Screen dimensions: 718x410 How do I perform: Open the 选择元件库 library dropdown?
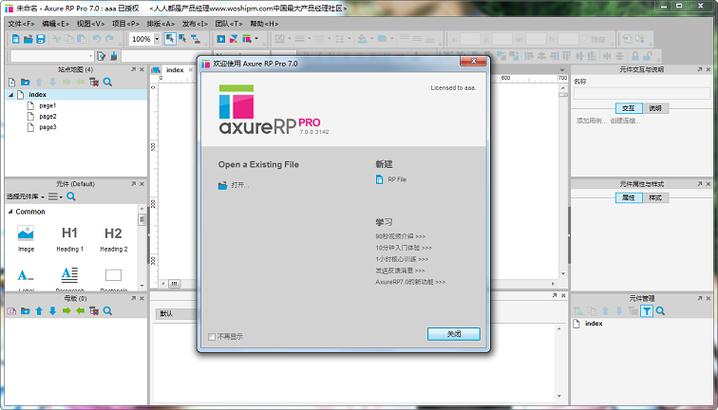tap(26, 197)
